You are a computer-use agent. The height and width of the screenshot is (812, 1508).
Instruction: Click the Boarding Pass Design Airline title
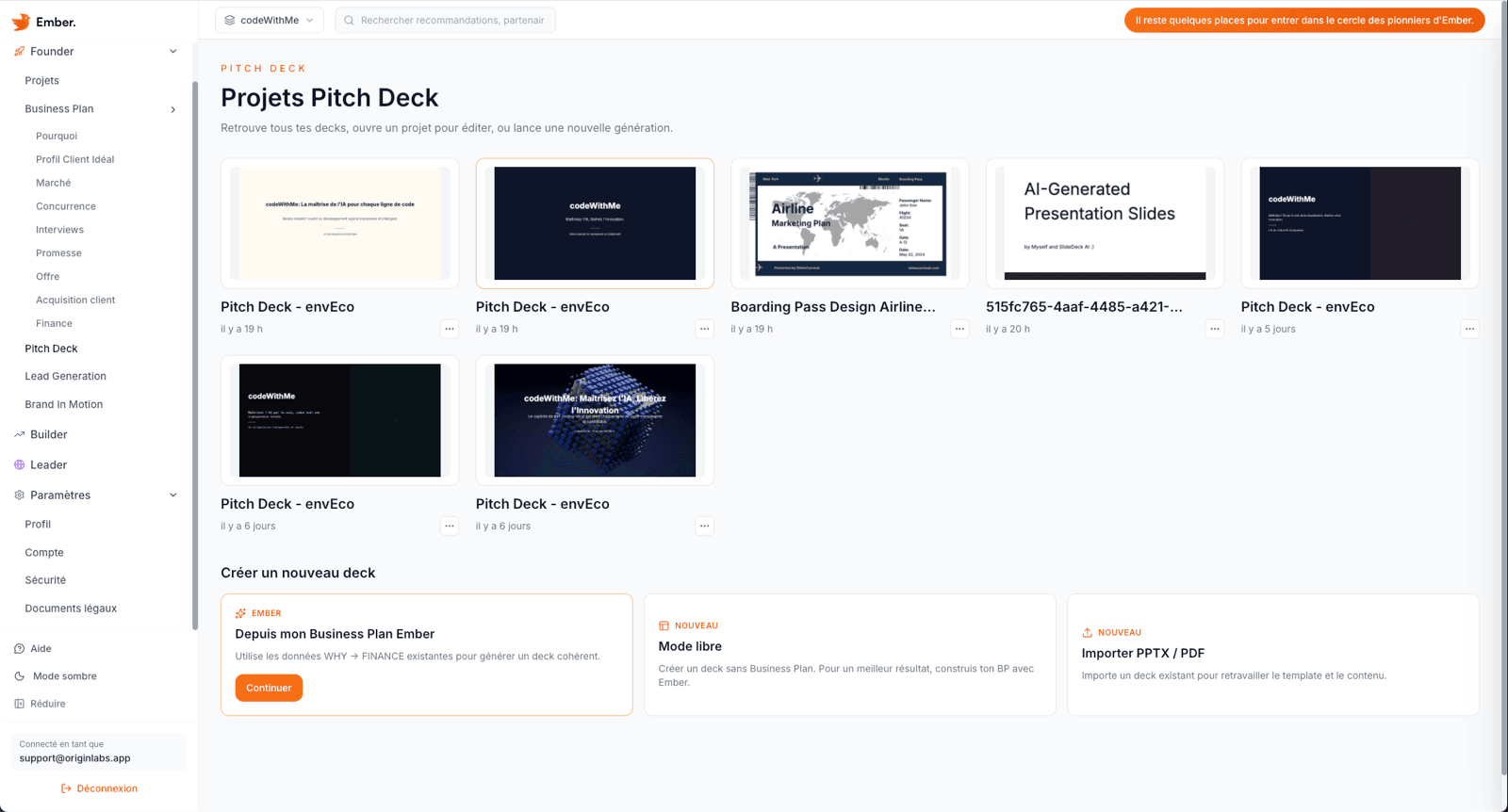[x=833, y=307]
